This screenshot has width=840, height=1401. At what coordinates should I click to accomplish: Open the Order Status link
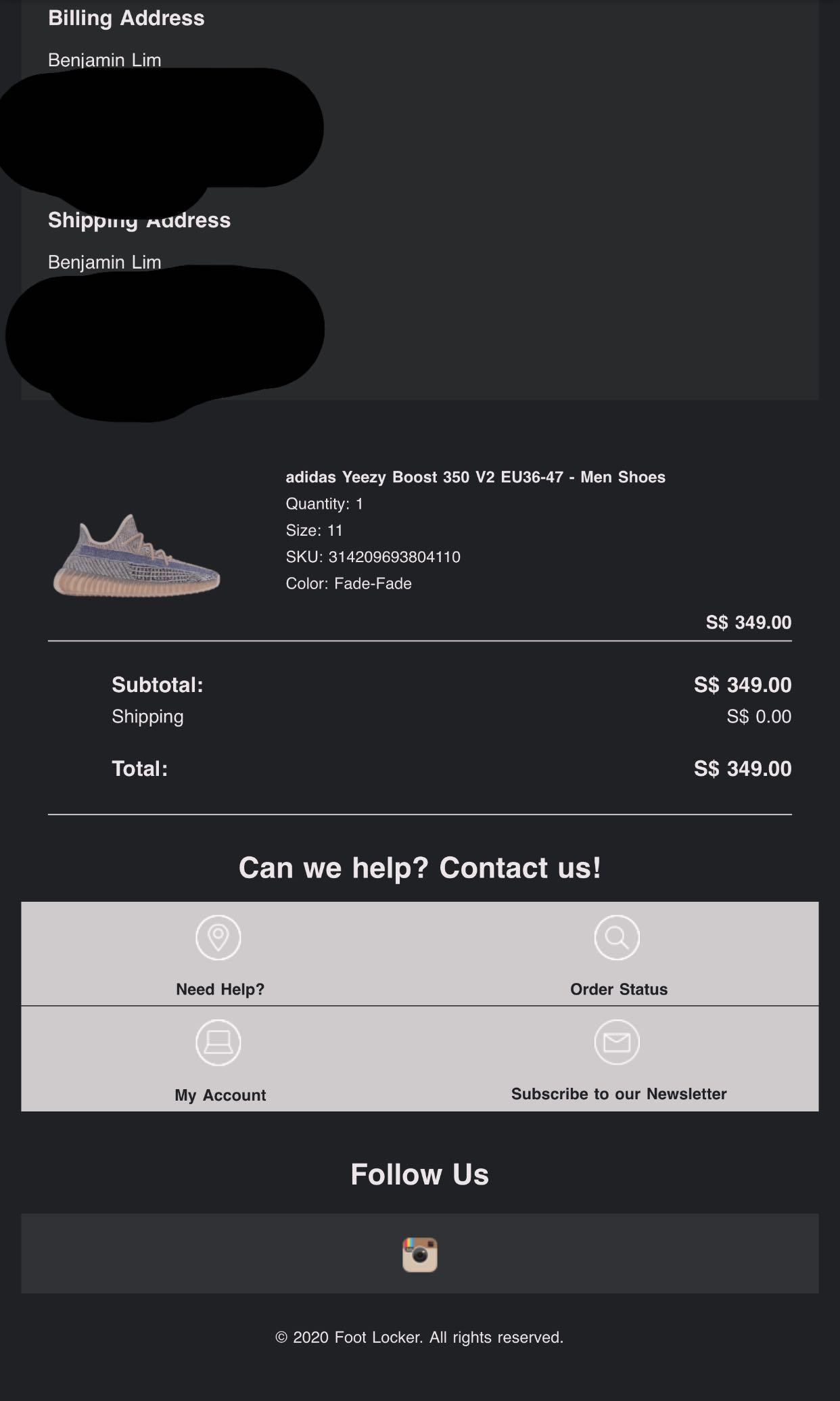pyautogui.click(x=619, y=990)
